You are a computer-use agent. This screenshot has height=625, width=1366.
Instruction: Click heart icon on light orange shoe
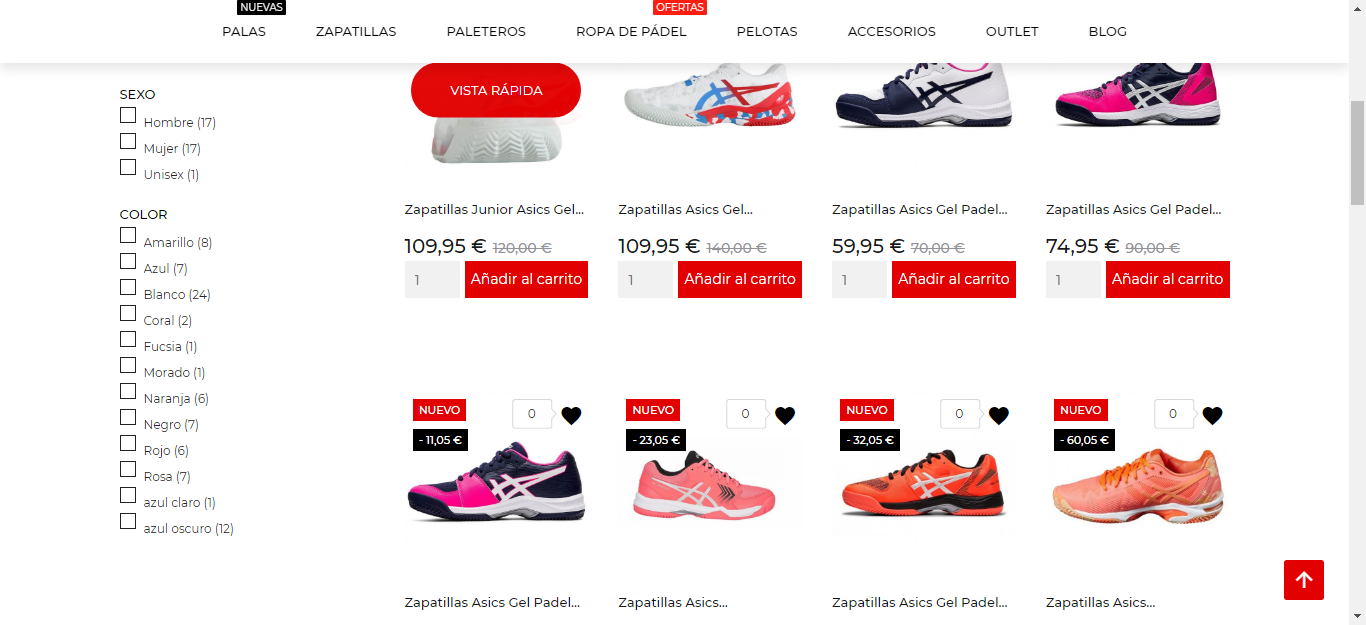(x=1212, y=415)
